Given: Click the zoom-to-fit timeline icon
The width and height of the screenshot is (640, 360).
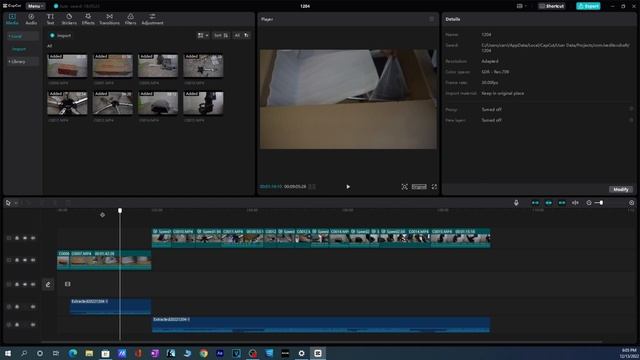Looking at the screenshot, I should pos(631,203).
